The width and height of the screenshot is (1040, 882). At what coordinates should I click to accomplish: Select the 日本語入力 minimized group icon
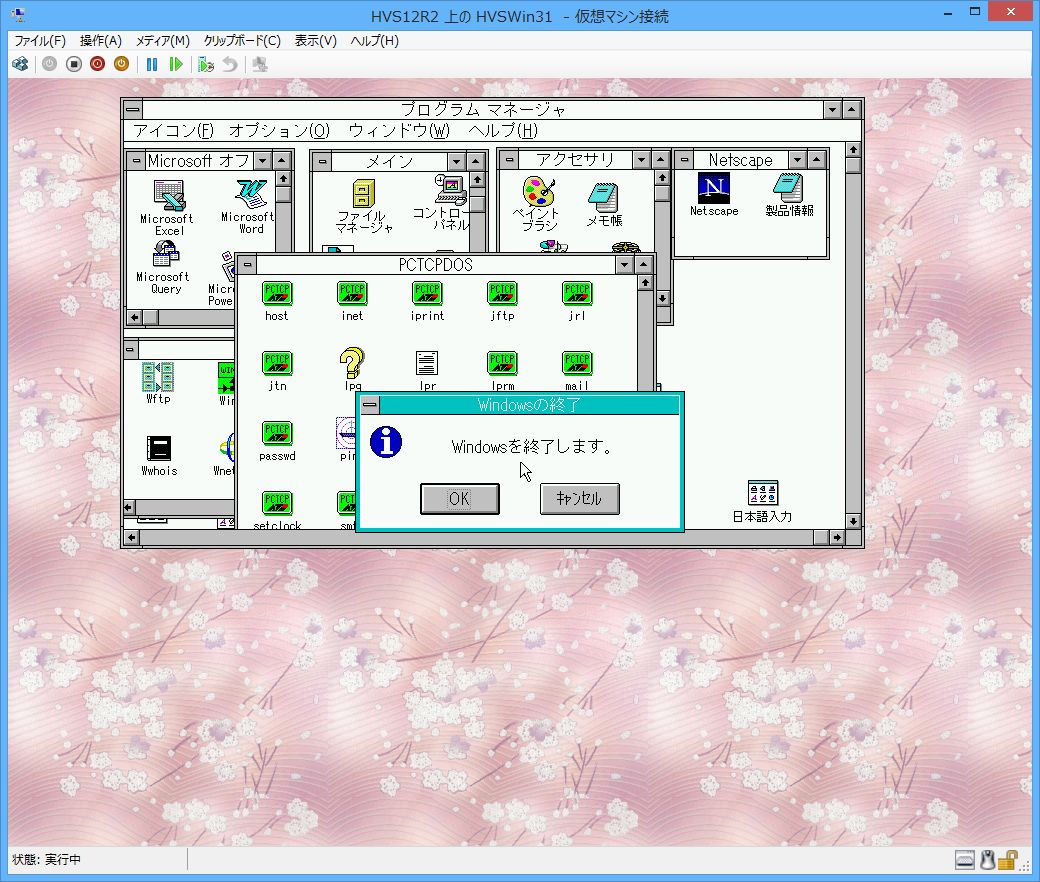point(762,502)
